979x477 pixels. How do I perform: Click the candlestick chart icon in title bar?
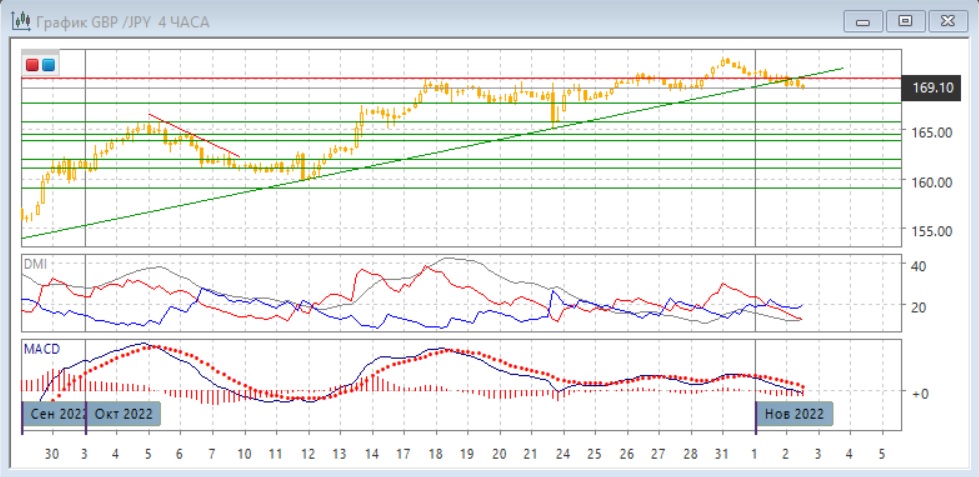(x=16, y=19)
